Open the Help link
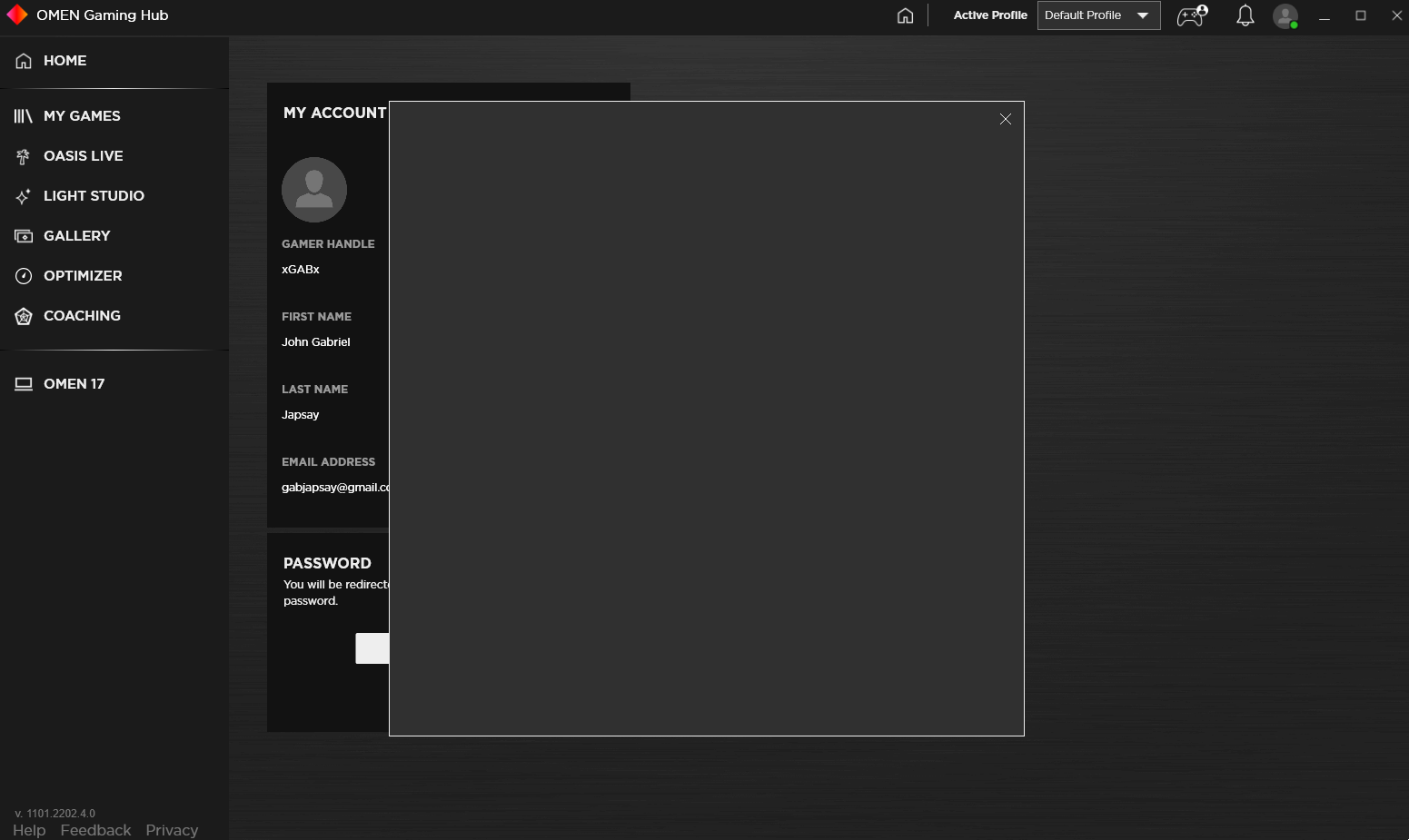Viewport: 1409px width, 840px height. coord(29,830)
